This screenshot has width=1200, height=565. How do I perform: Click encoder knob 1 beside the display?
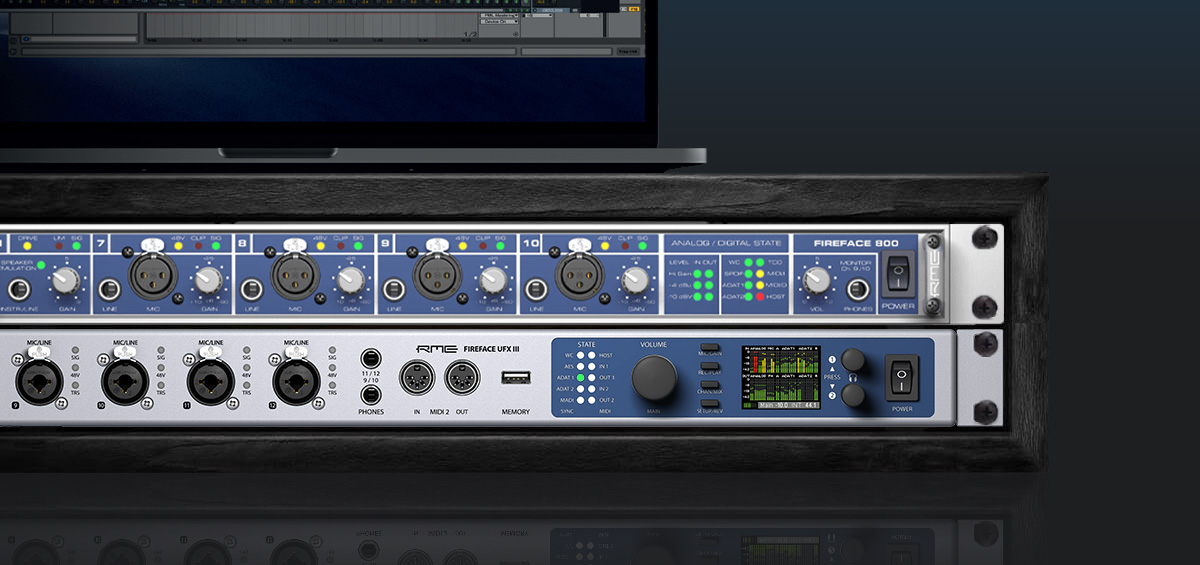point(853,360)
